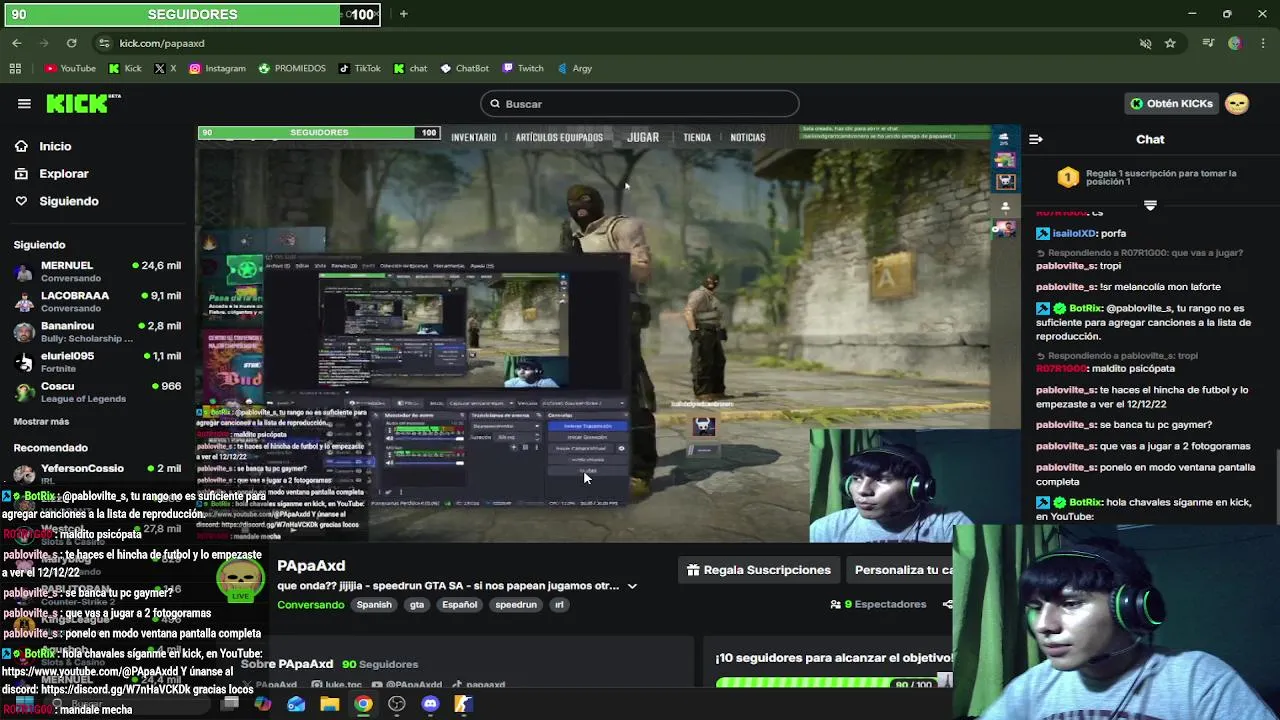Open the Chrome profile avatar
This screenshot has width=1280, height=720.
point(1235,43)
